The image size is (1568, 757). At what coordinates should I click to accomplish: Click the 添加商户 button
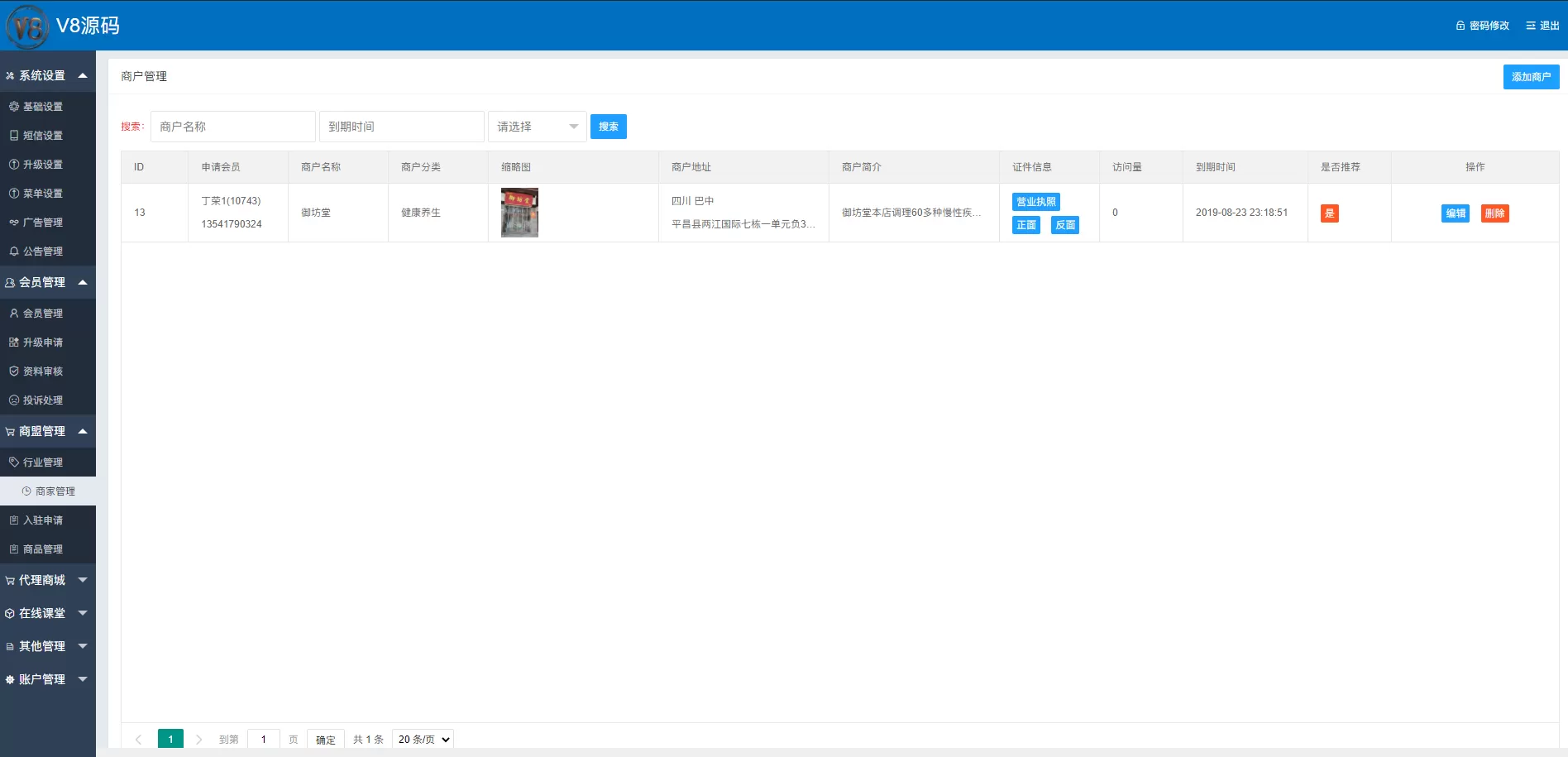[1531, 77]
